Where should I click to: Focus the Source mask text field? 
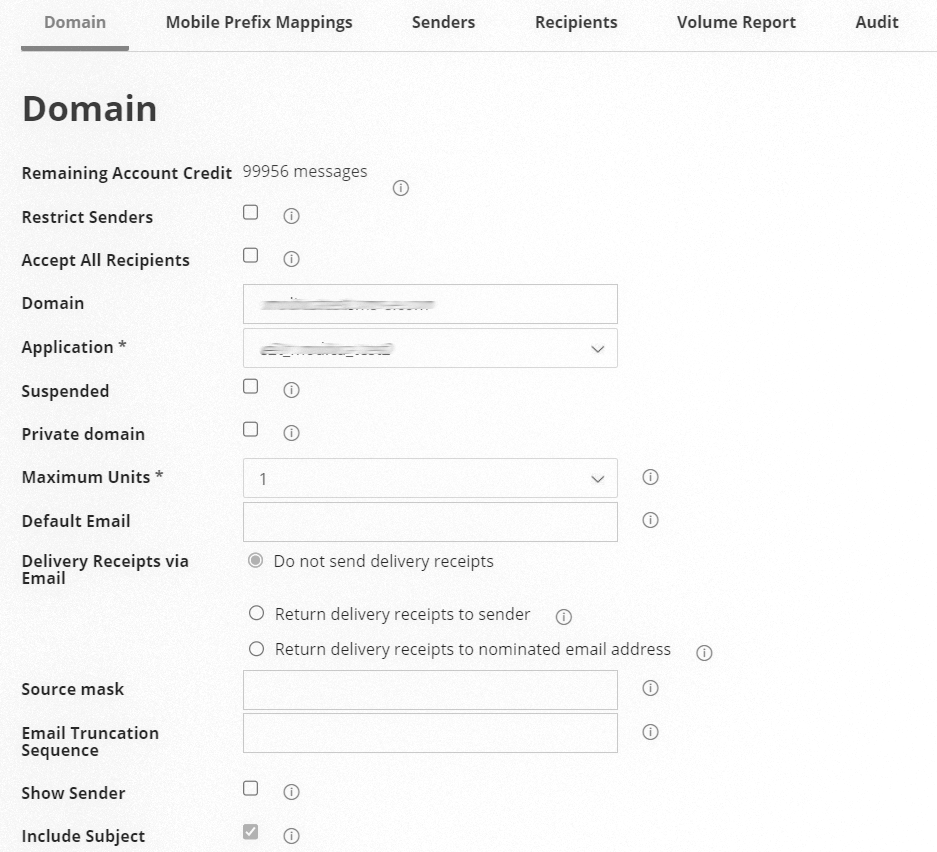click(430, 689)
